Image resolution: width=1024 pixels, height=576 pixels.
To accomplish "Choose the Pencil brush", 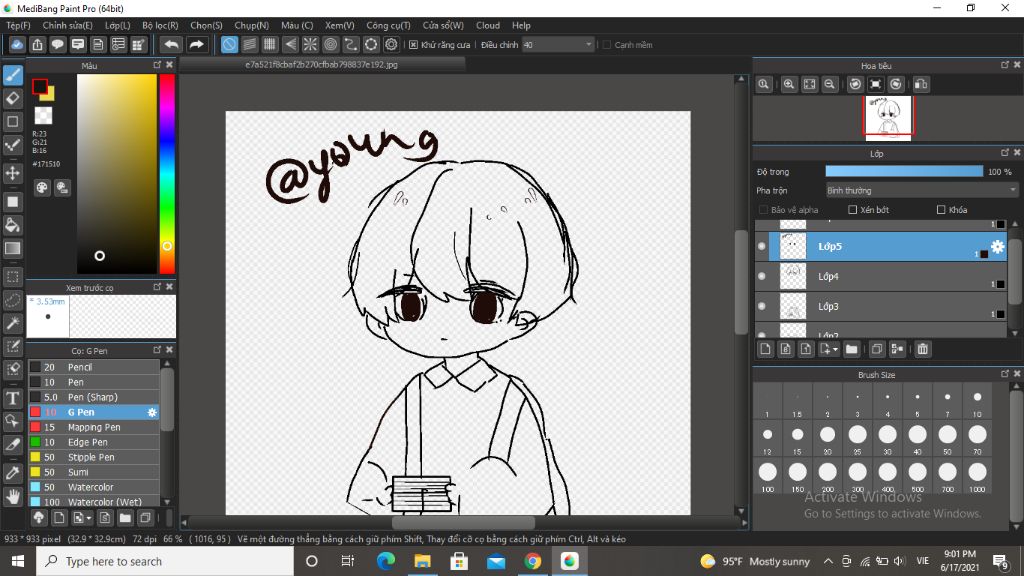I will coord(93,367).
